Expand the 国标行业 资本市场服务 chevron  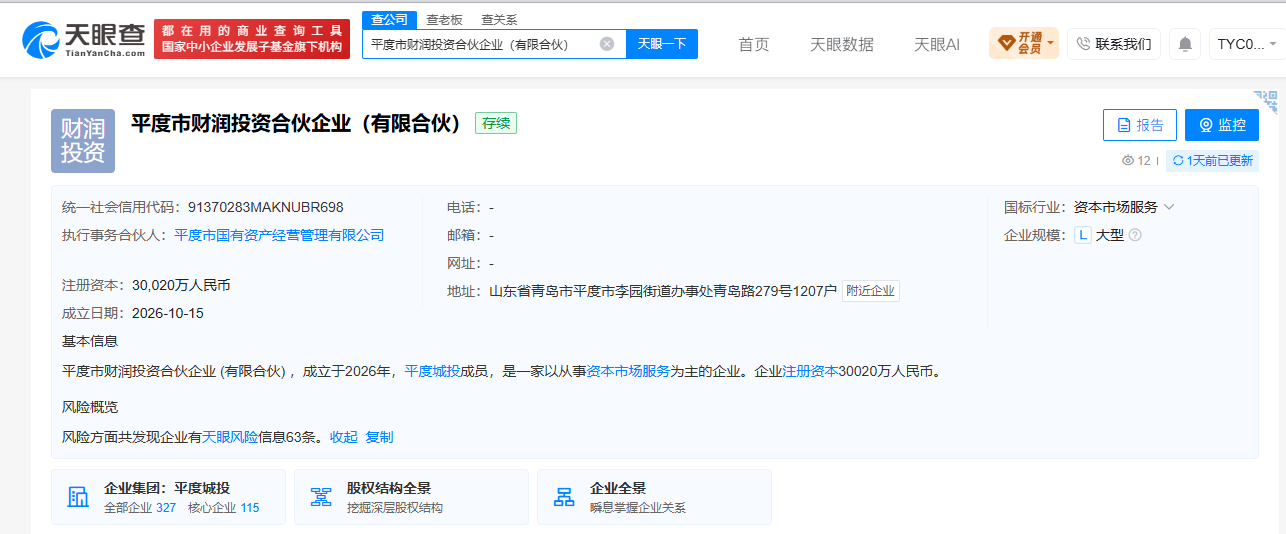(1169, 207)
